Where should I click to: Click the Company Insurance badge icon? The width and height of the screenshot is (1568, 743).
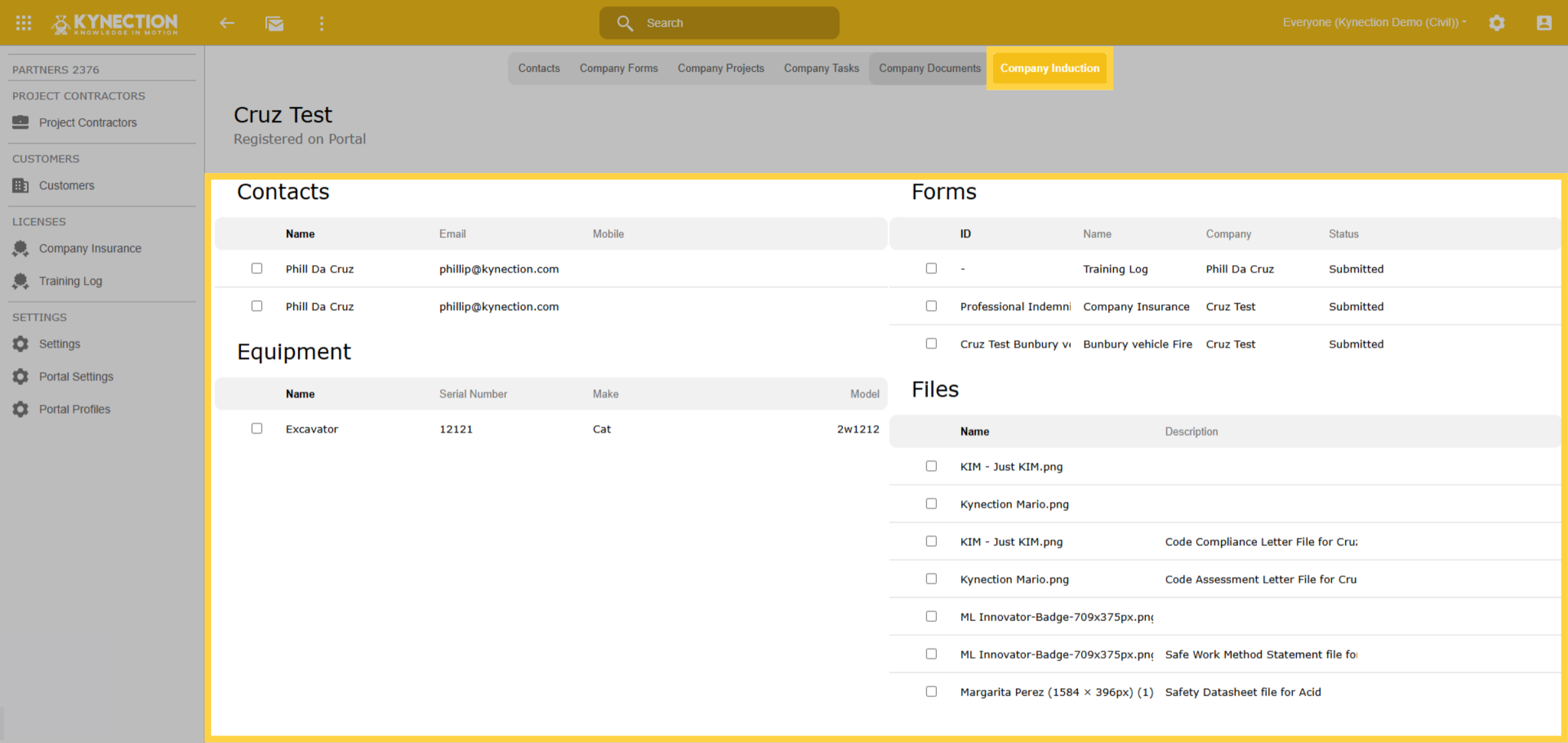click(21, 248)
